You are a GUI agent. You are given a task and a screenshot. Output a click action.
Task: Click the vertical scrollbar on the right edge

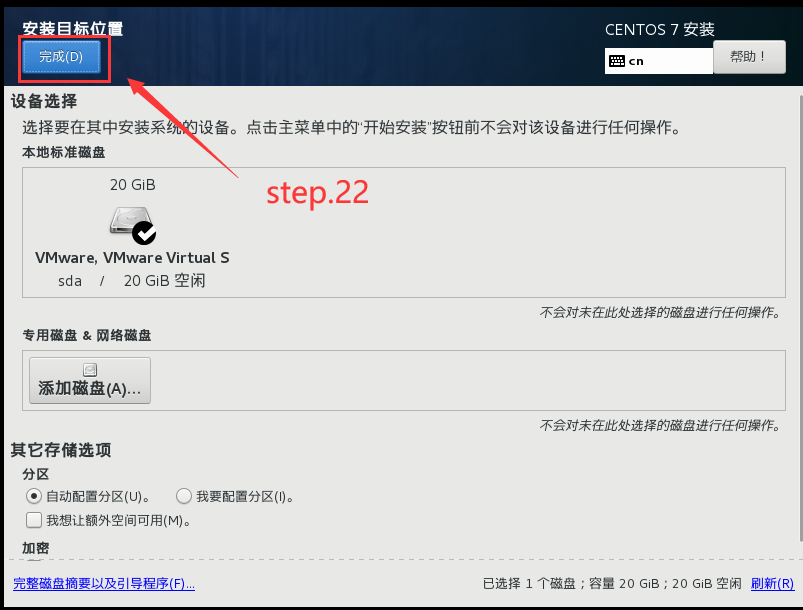pos(800,318)
